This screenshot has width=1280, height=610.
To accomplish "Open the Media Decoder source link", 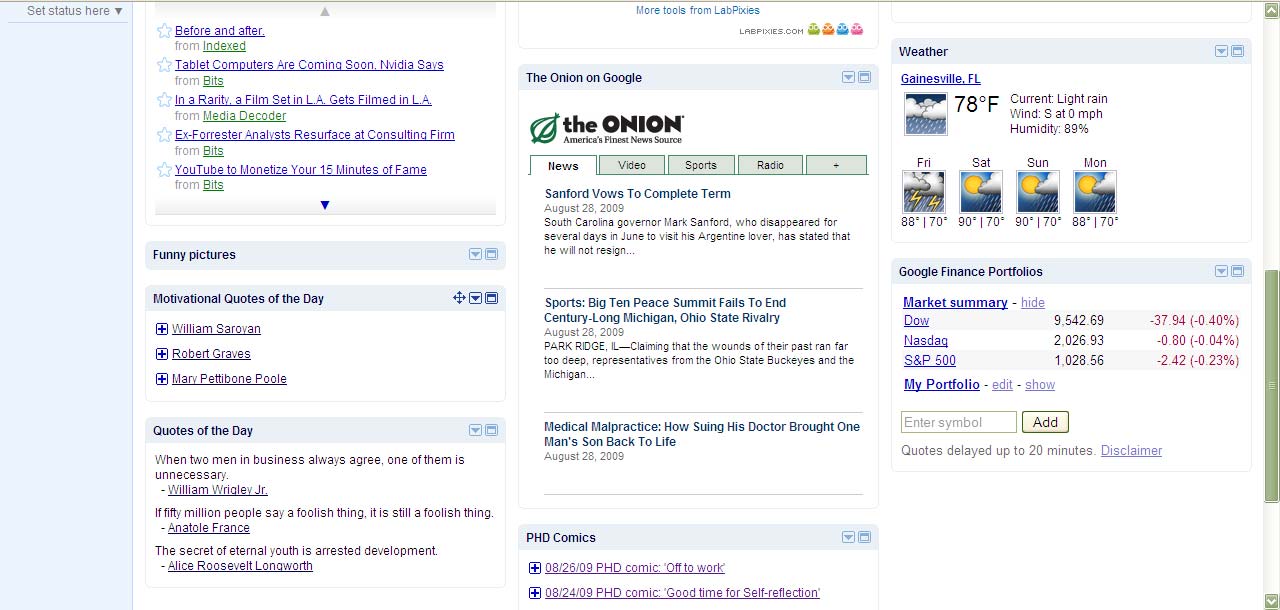I will 244,116.
